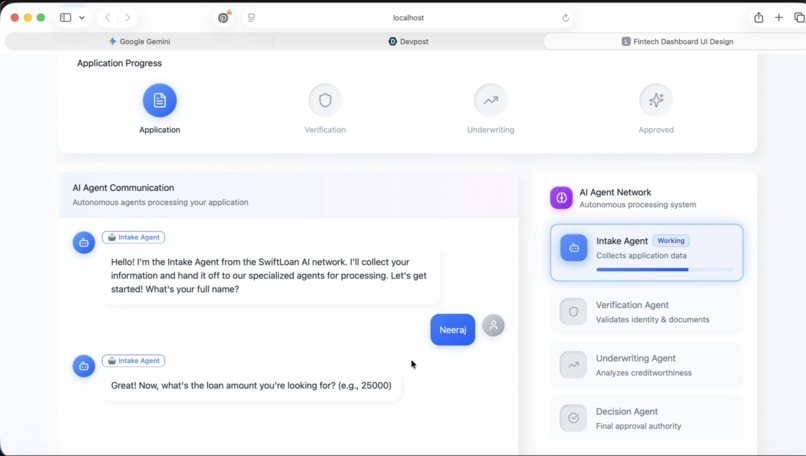Viewport: 806px width, 456px height.
Task: Click the Application step document icon
Action: [x=159, y=100]
